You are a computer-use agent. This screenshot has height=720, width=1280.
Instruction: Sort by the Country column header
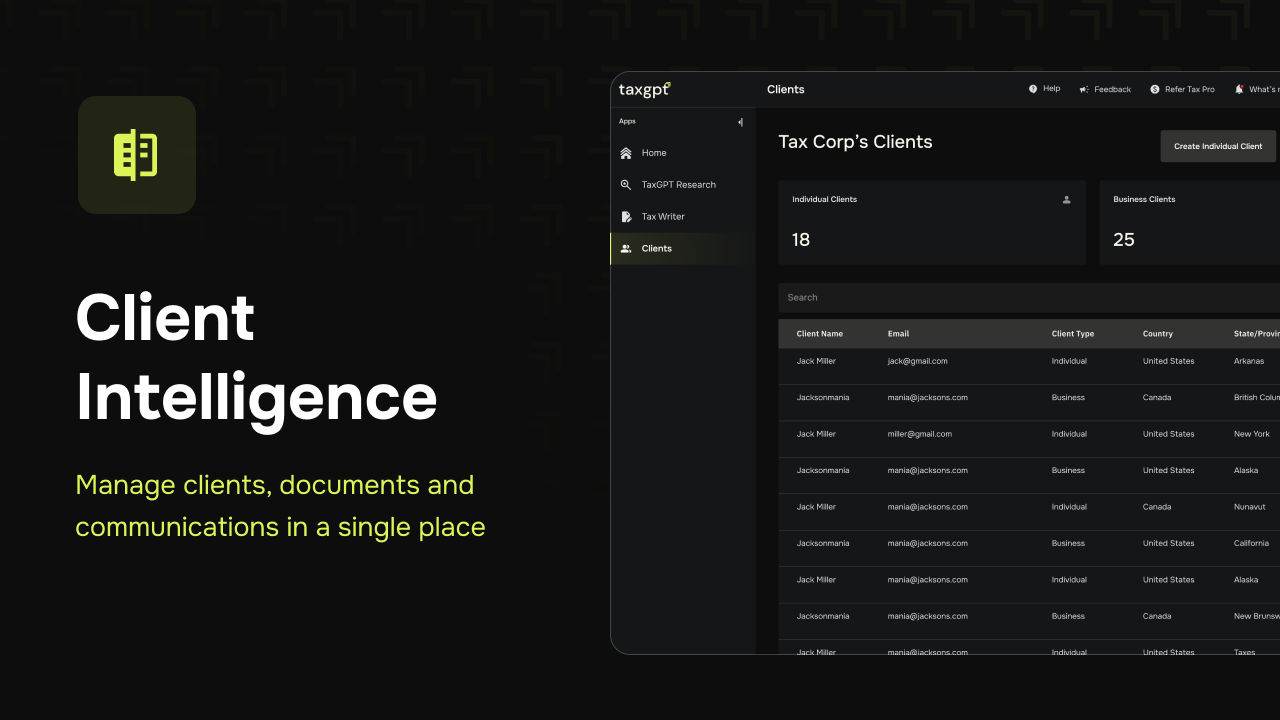tap(1158, 334)
